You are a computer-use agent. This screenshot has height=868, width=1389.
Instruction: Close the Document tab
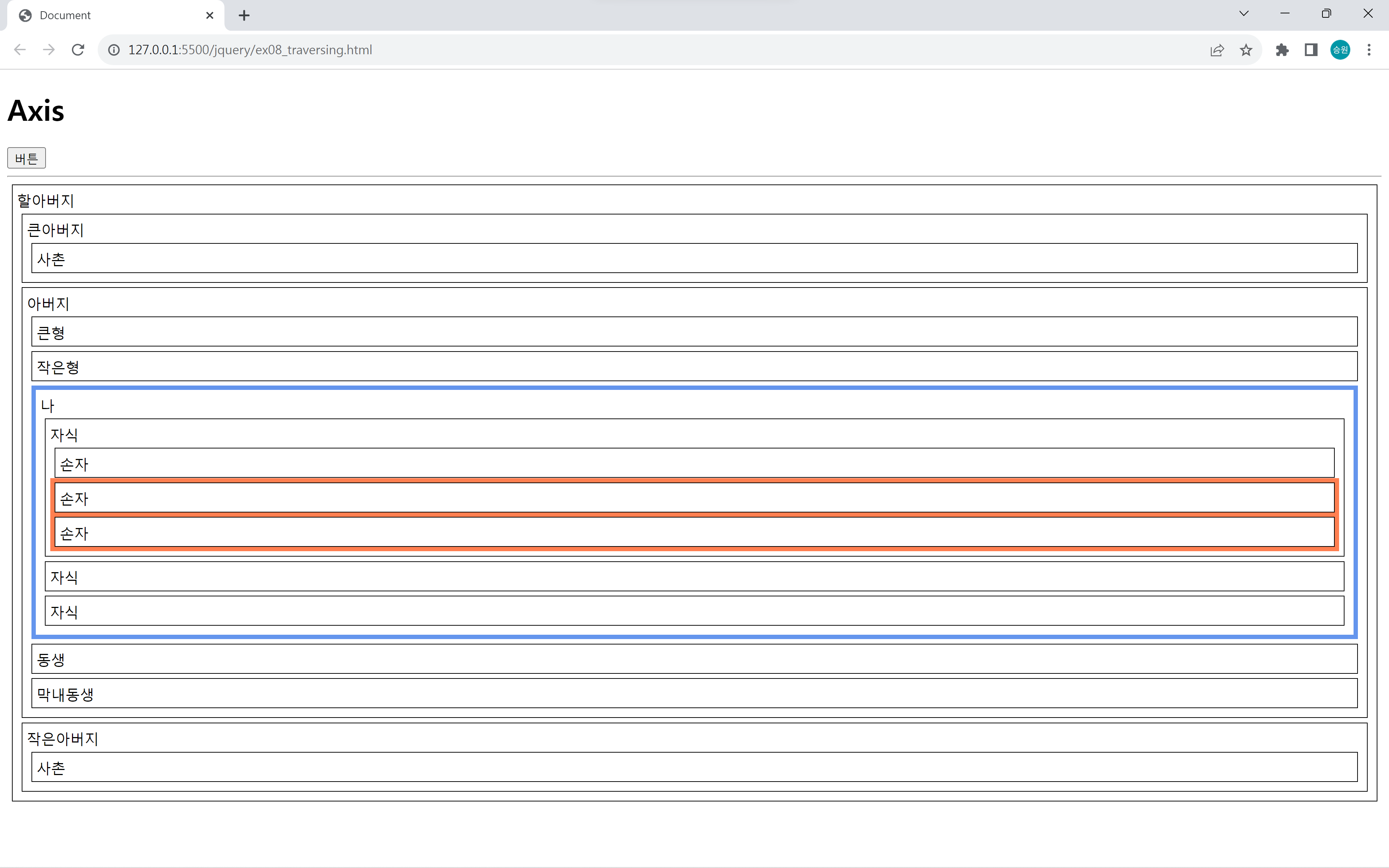209,16
